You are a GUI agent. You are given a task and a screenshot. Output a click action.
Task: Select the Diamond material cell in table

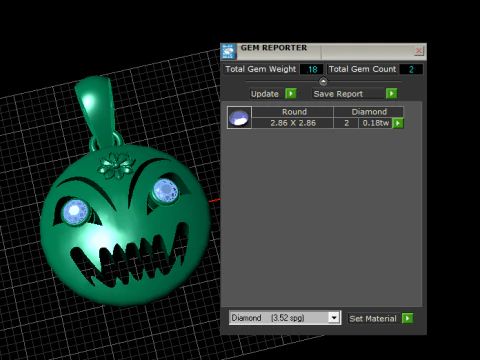click(369, 112)
